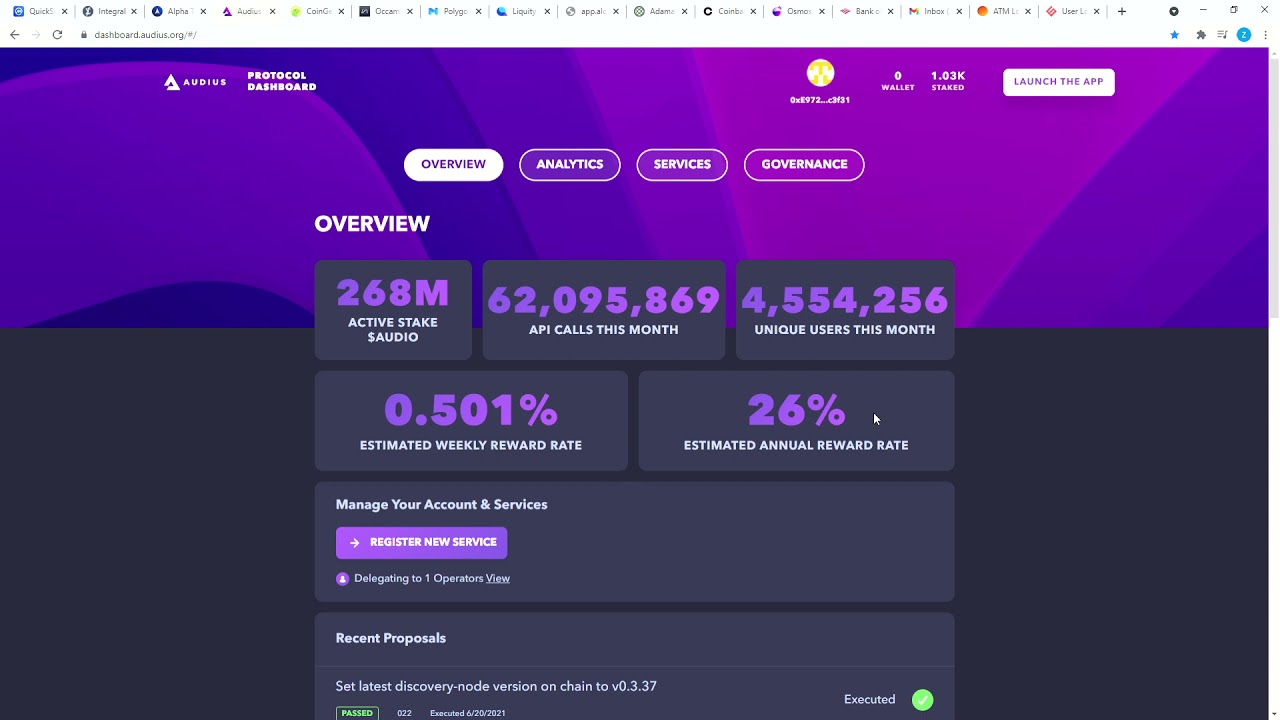Close the Polygon browser tab
1280x720 pixels.
(478, 12)
